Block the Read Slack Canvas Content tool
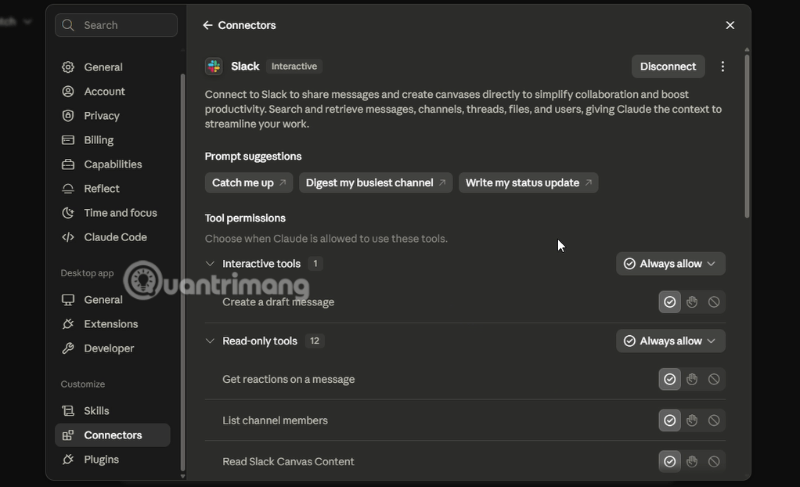800x487 pixels. click(x=714, y=462)
